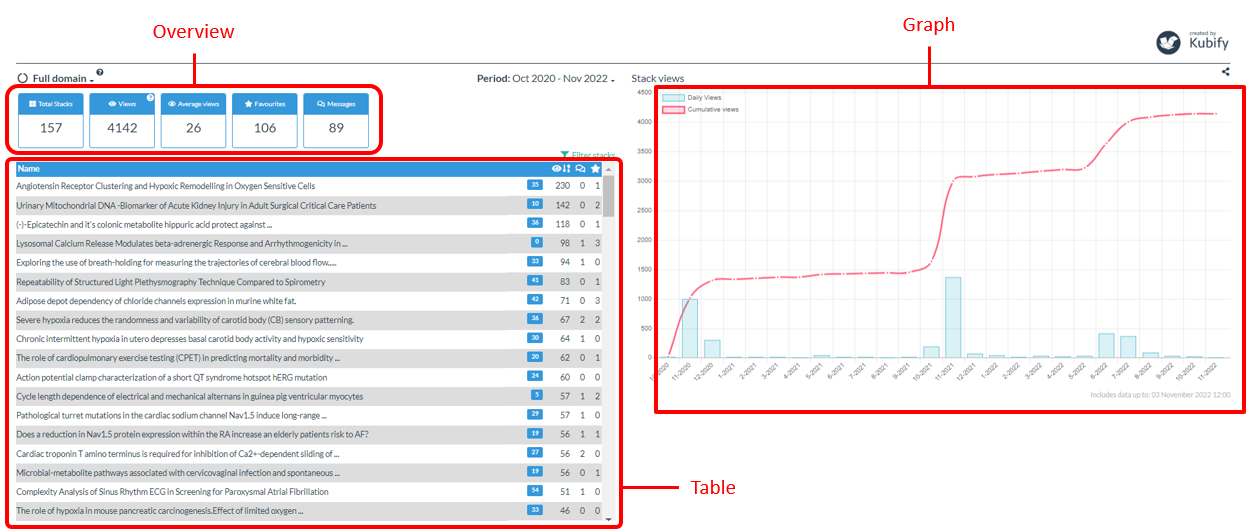The image size is (1256, 532).
Task: Open Angiotensin Receptor Clustering stack
Action: click(166, 186)
